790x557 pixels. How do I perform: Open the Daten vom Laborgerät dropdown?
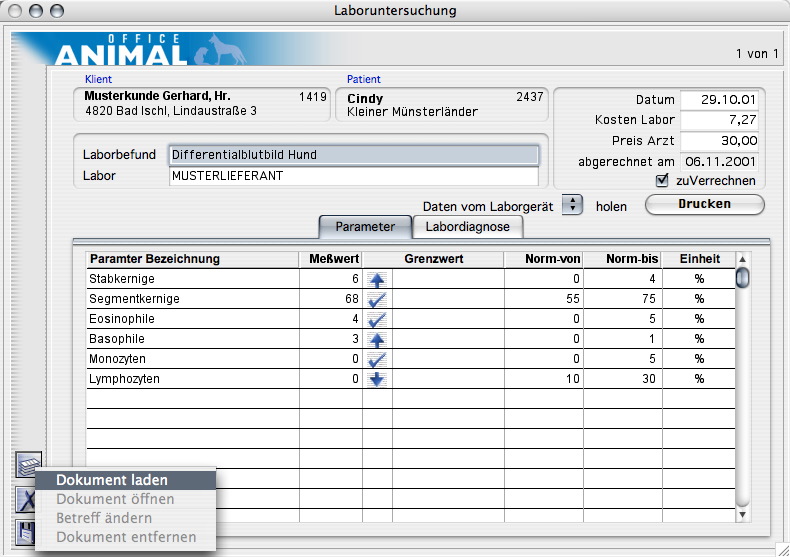571,204
